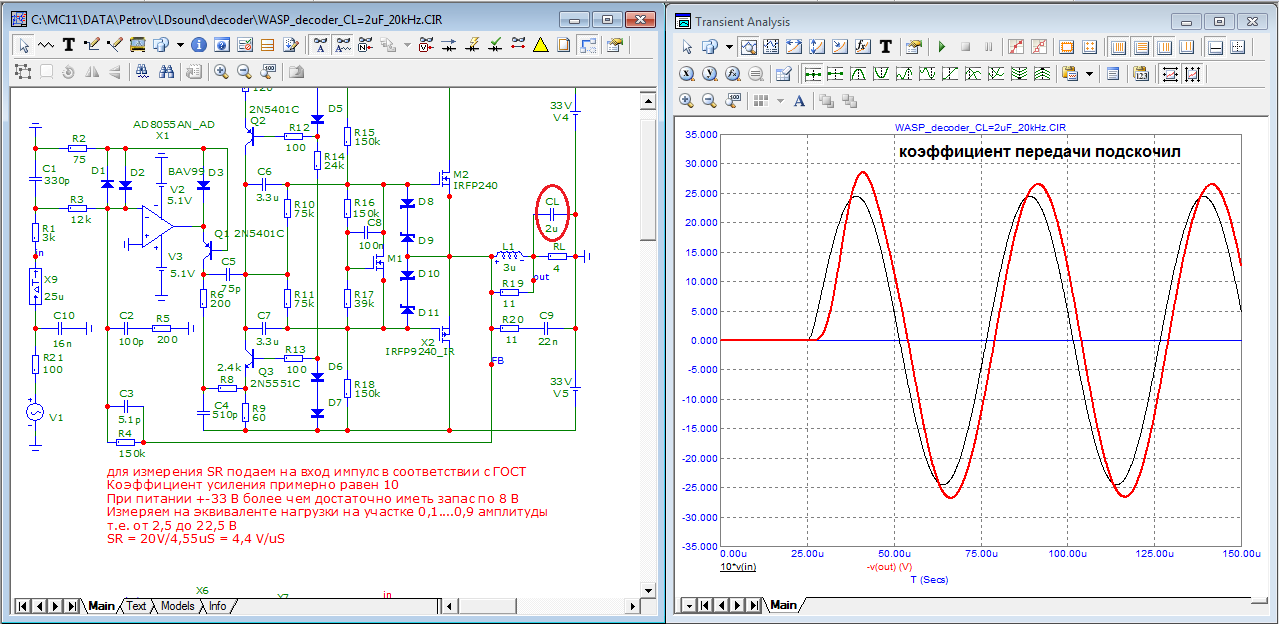
Task: Click the -v(out) (V) waveform label
Action: pos(888,568)
